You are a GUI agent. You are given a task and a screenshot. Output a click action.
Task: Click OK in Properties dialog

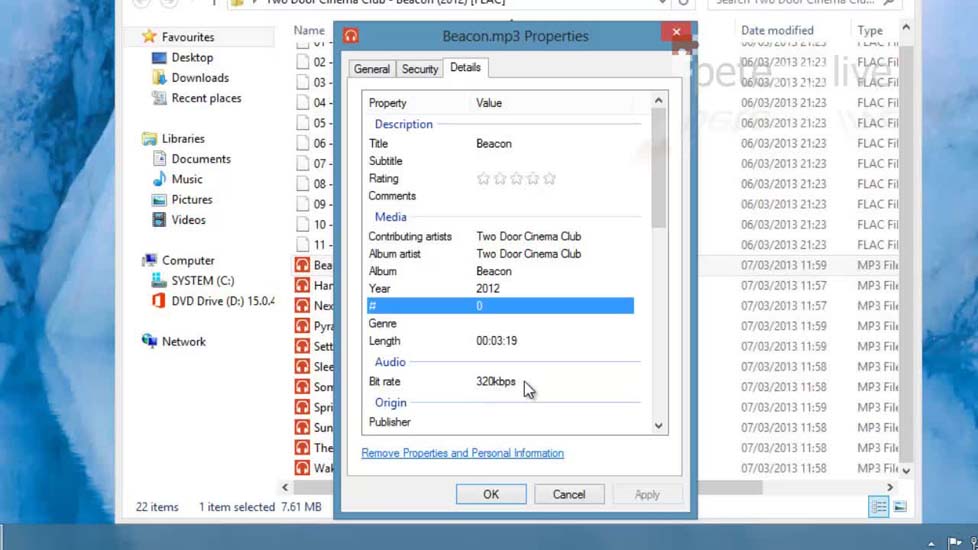pos(491,494)
